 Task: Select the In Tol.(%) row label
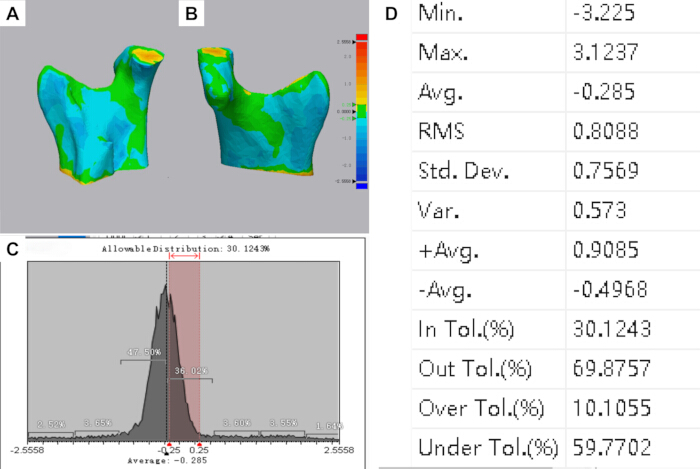click(466, 329)
